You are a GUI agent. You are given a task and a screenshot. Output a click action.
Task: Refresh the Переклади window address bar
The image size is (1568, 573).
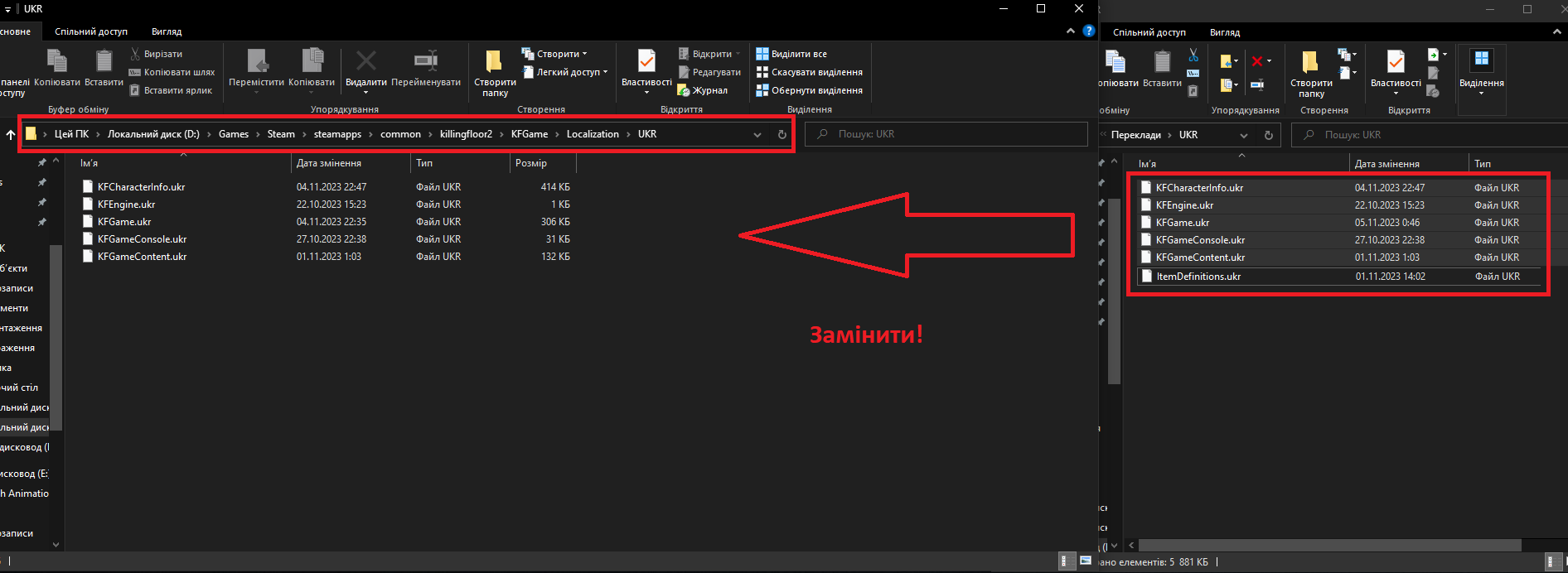tap(1268, 135)
